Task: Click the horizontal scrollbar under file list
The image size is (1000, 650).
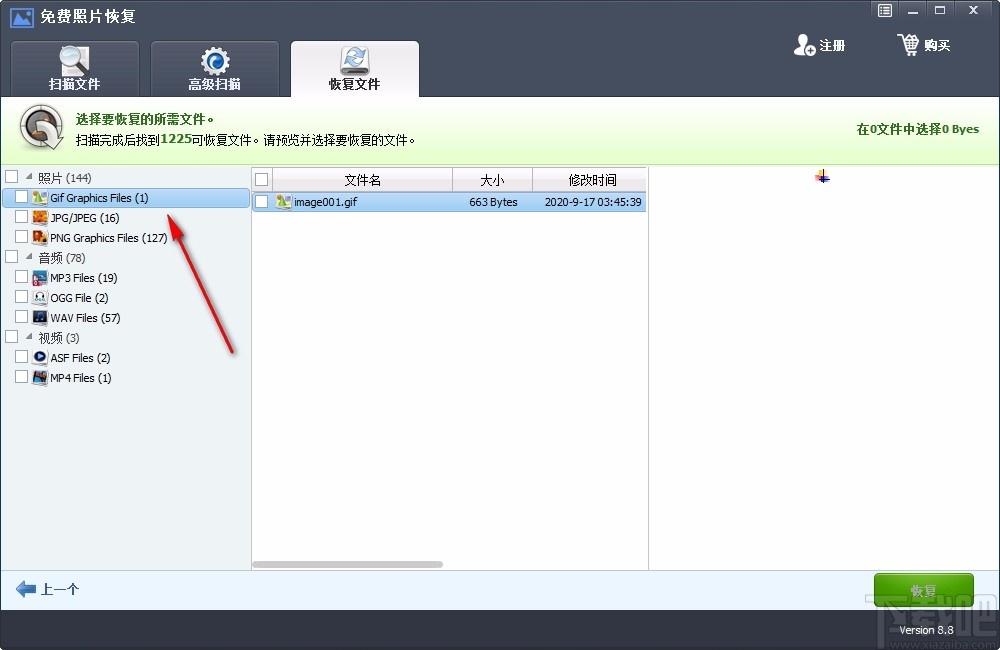Action: pos(348,564)
